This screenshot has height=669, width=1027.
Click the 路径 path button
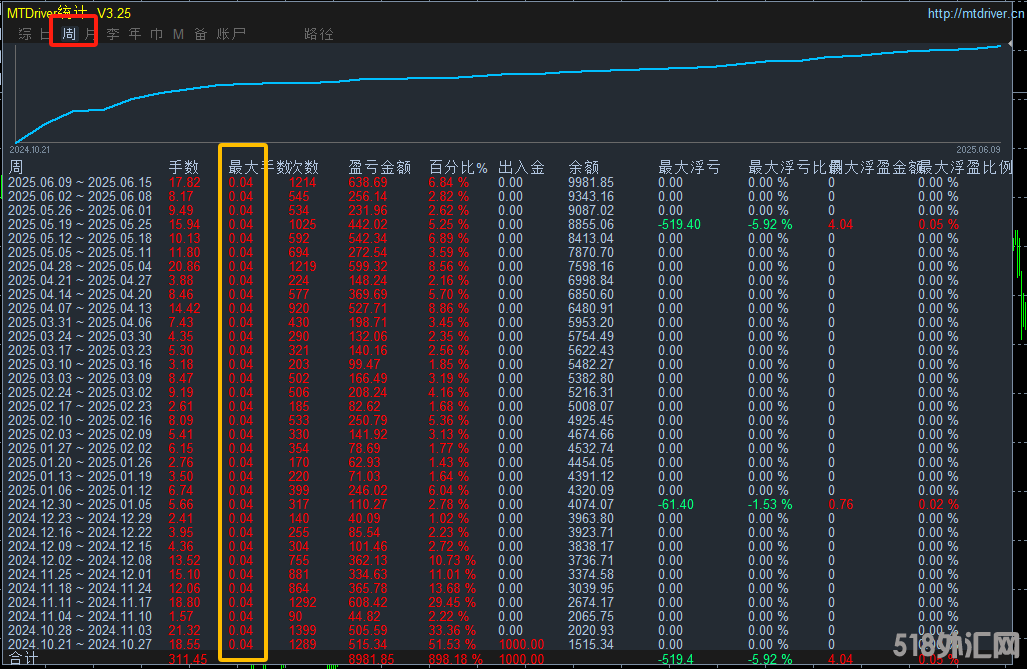click(x=318, y=34)
